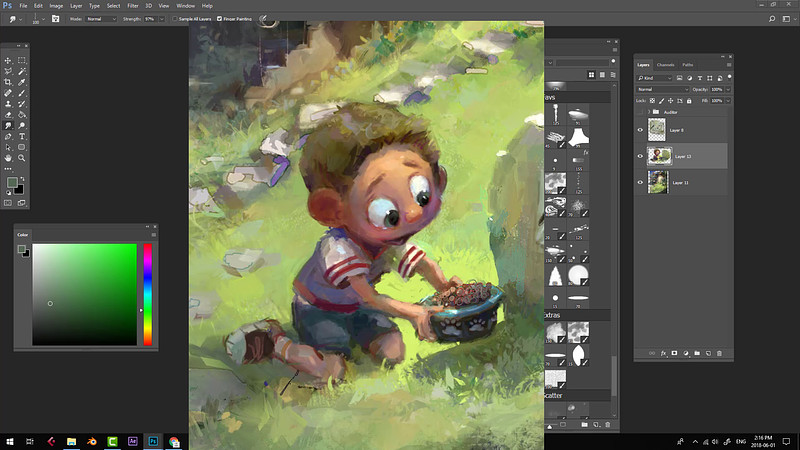This screenshot has height=450, width=800.
Task: Select the Clone Stamp tool
Action: (8, 104)
